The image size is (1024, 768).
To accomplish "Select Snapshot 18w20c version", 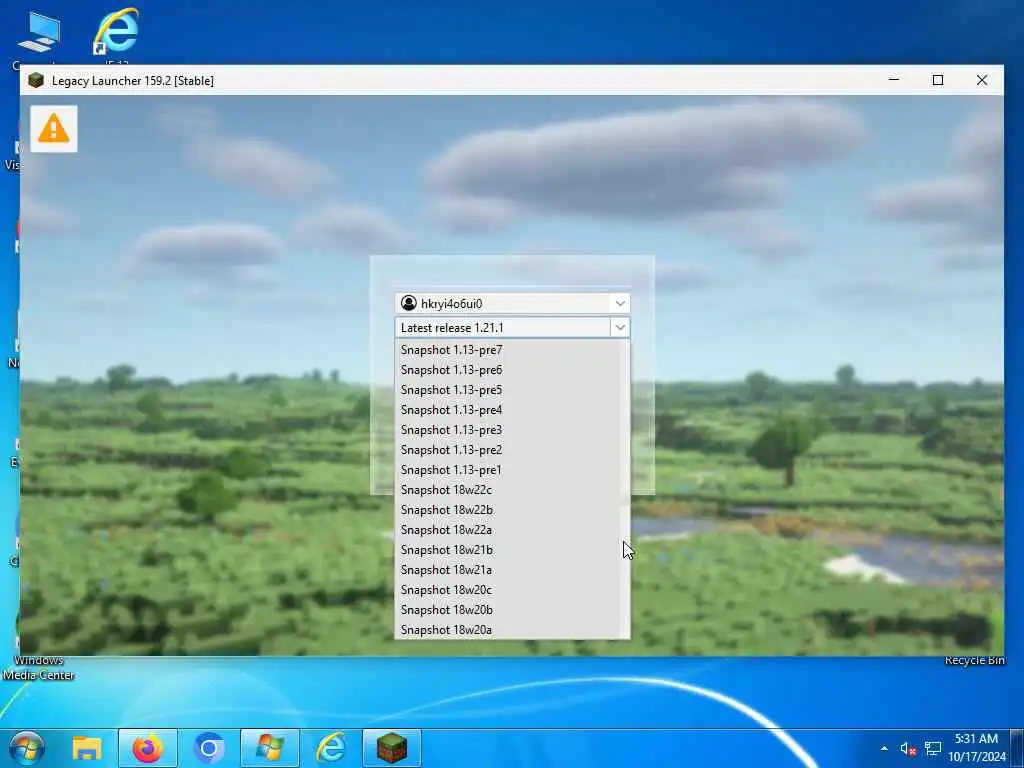I will pos(507,590).
